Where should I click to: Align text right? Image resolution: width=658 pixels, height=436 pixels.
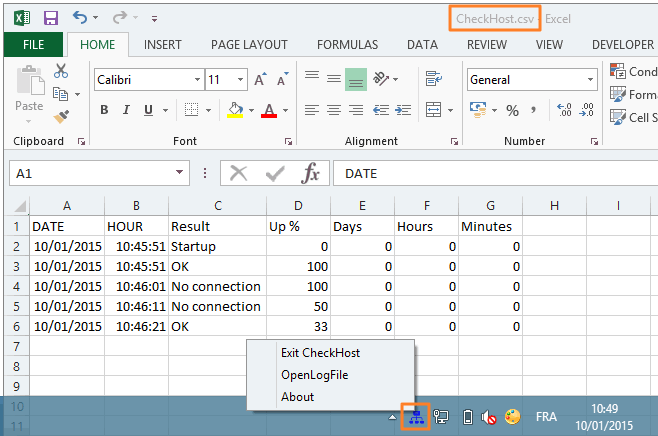pos(356,110)
